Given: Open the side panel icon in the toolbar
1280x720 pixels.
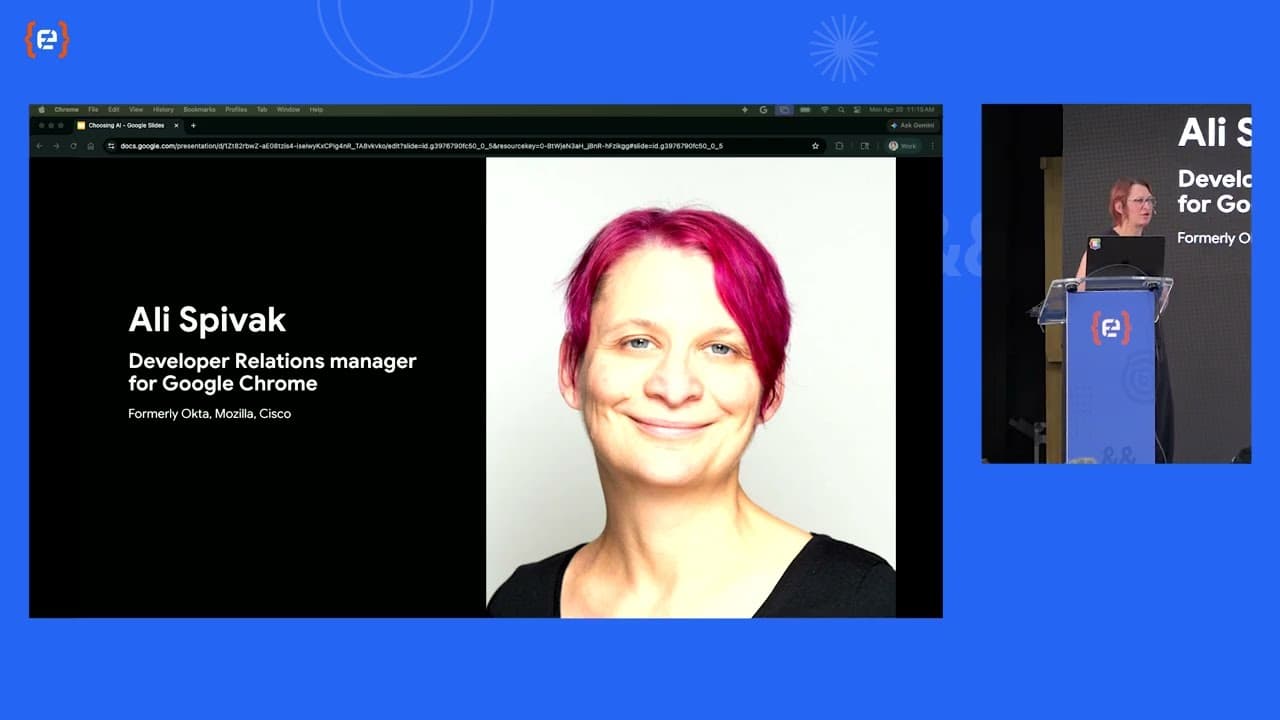Looking at the screenshot, I should tap(865, 146).
